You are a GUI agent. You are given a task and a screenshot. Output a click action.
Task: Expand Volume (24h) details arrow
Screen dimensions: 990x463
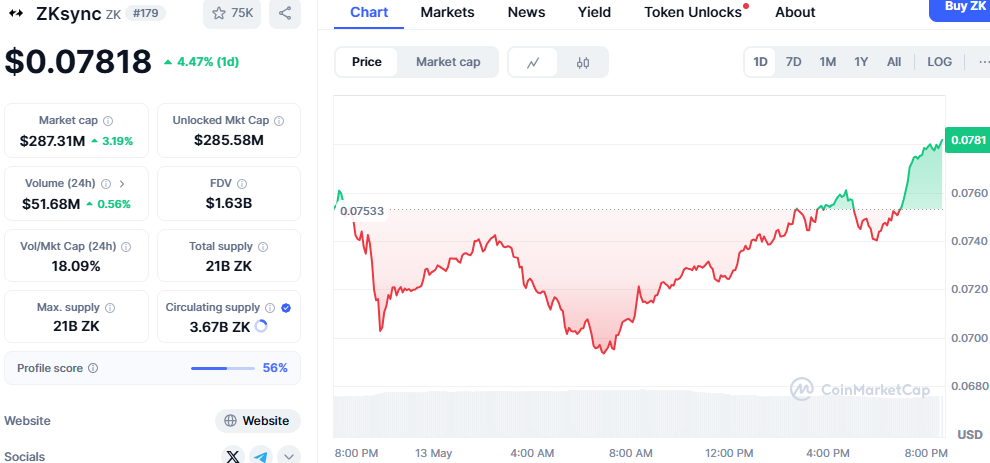coord(122,183)
